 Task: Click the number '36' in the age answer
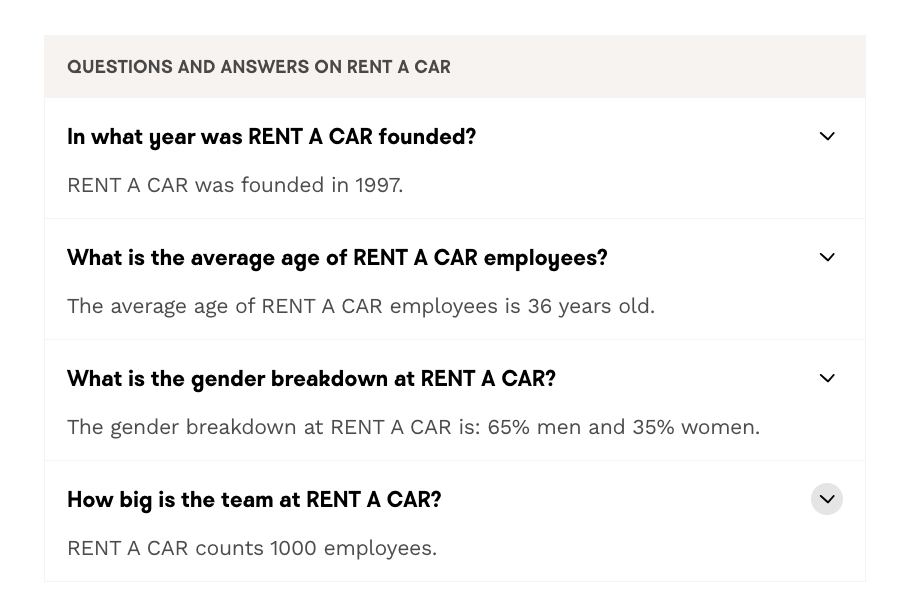(540, 306)
